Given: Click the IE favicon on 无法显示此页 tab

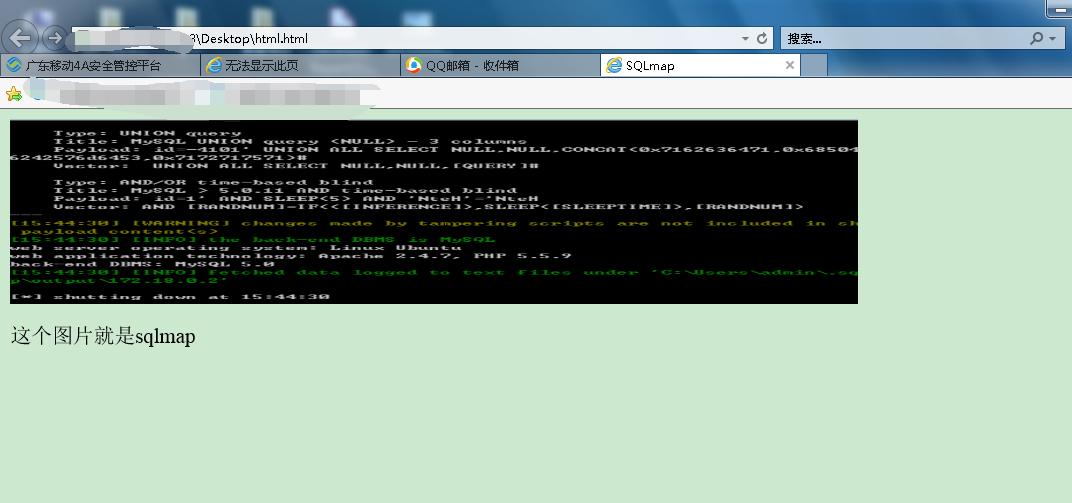Looking at the screenshot, I should click(215, 65).
